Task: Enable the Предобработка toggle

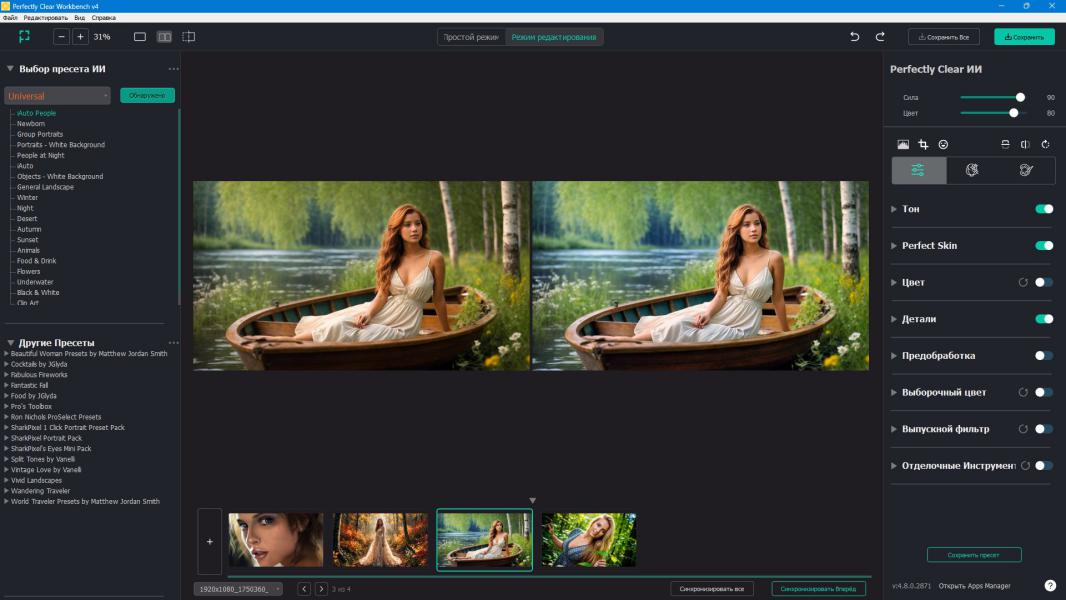Action: coord(1044,355)
